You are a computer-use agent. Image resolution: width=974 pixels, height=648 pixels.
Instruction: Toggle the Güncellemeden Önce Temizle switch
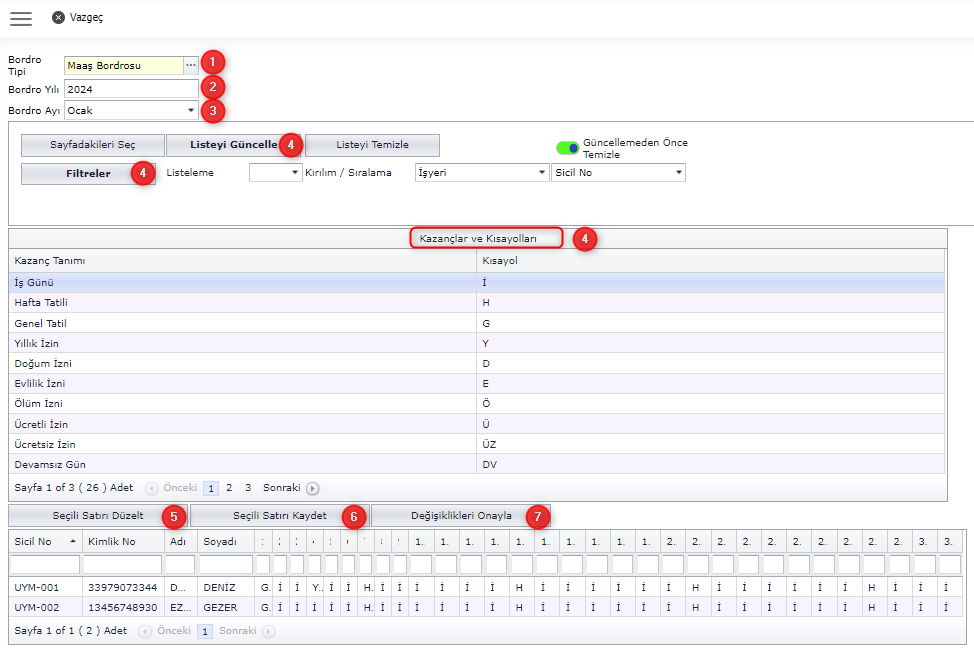(567, 148)
